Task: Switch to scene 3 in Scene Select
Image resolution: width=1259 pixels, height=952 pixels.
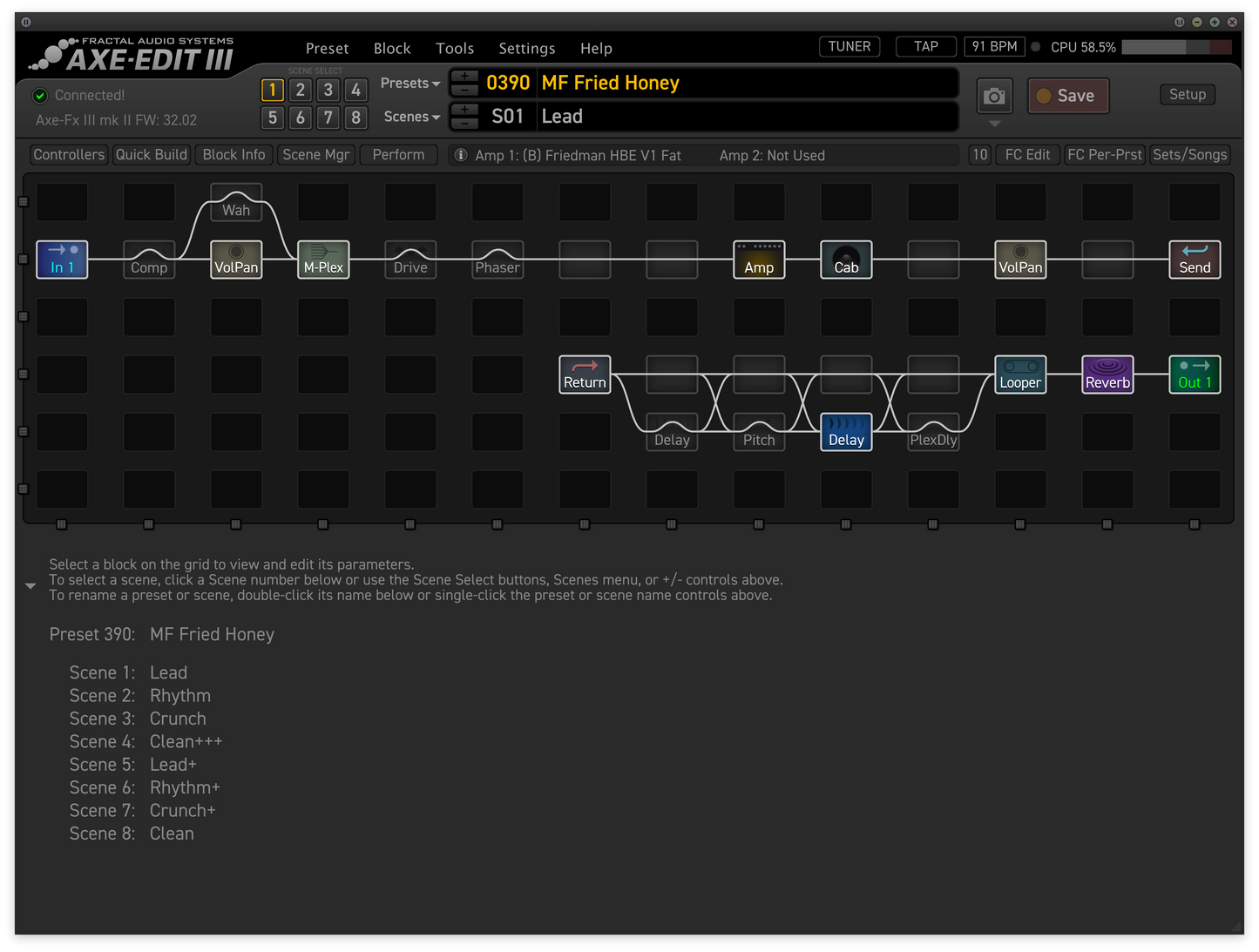Action: pos(328,90)
